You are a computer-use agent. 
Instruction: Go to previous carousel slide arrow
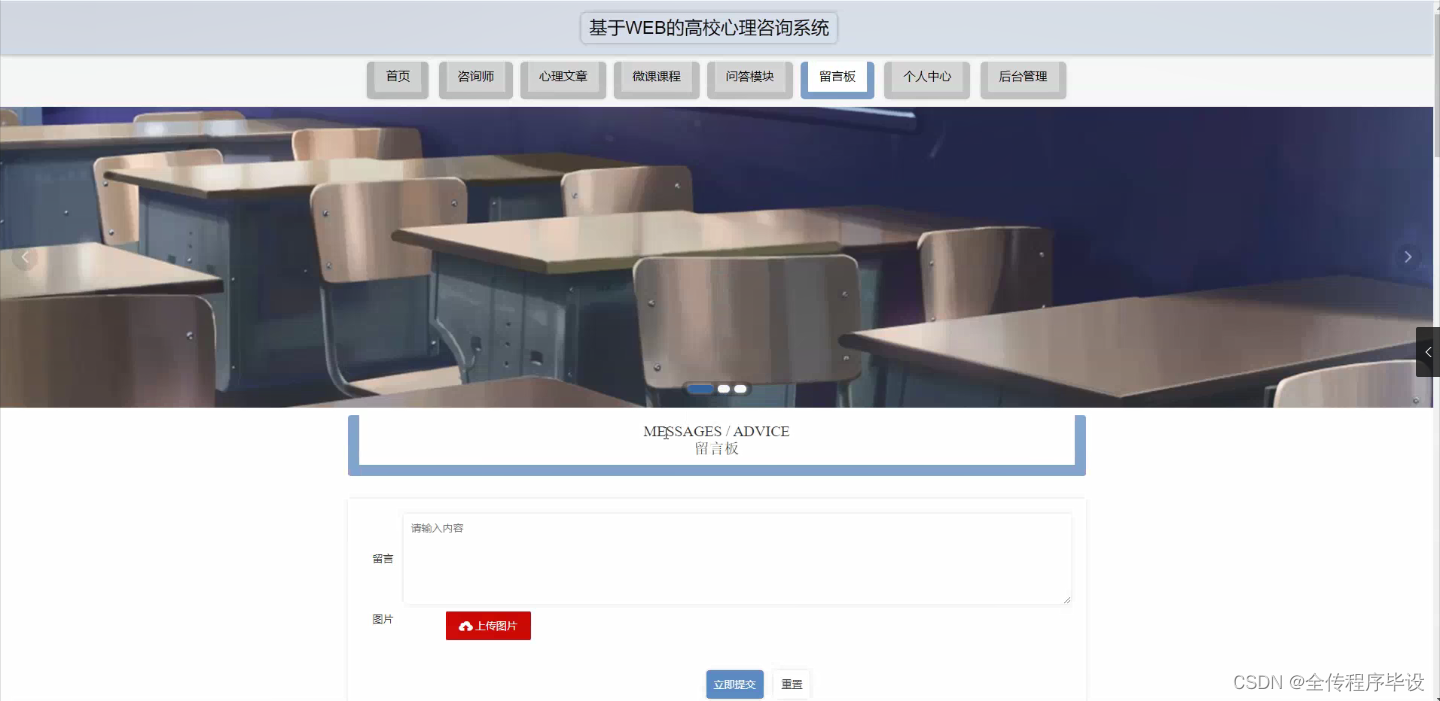[25, 257]
